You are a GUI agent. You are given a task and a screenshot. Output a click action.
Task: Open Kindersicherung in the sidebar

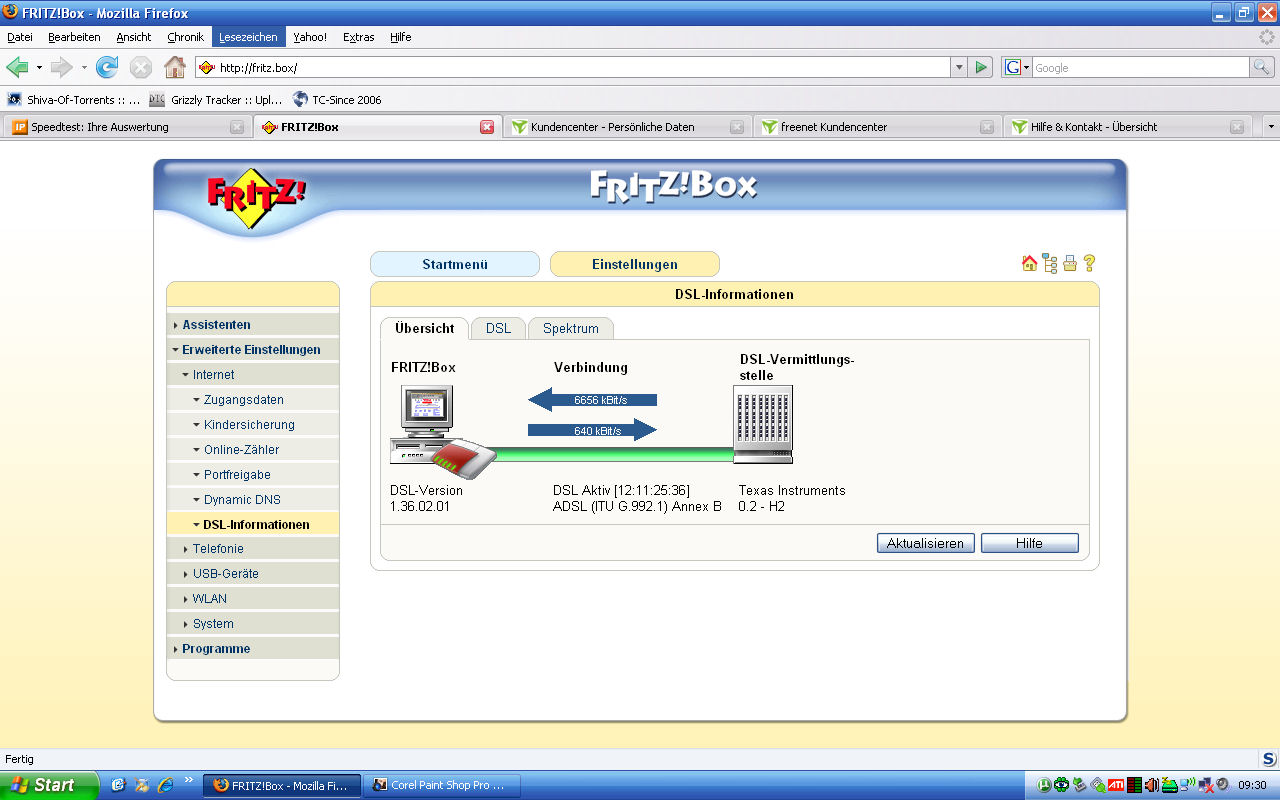249,425
